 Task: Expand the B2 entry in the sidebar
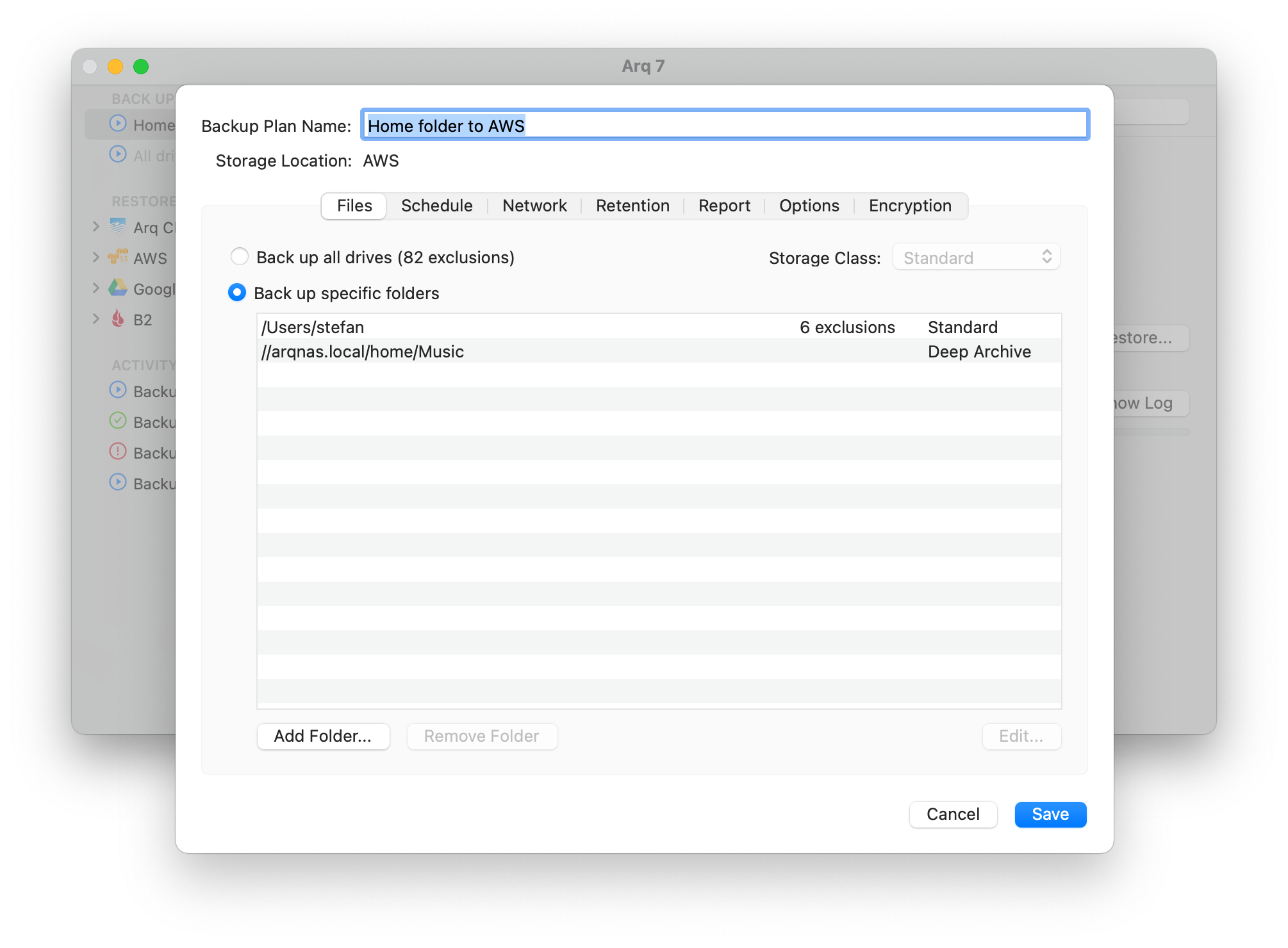96,319
